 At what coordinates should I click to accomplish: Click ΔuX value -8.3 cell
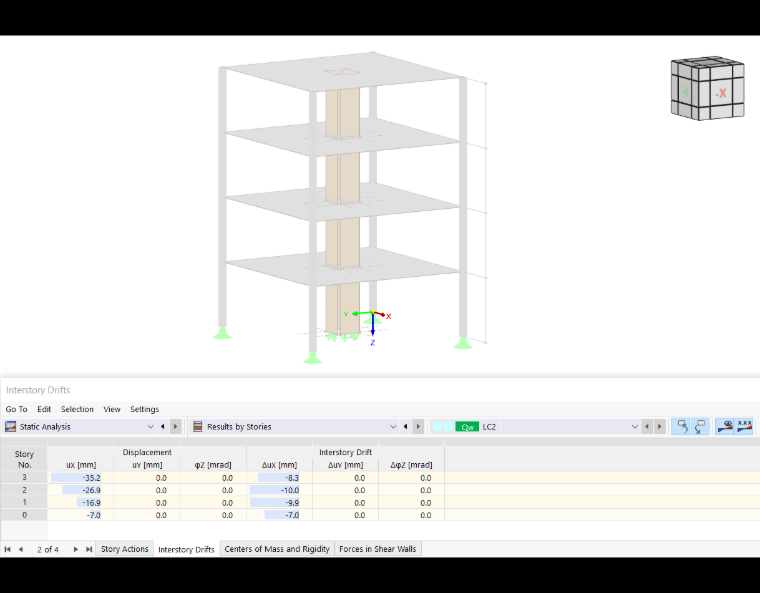[x=280, y=478]
